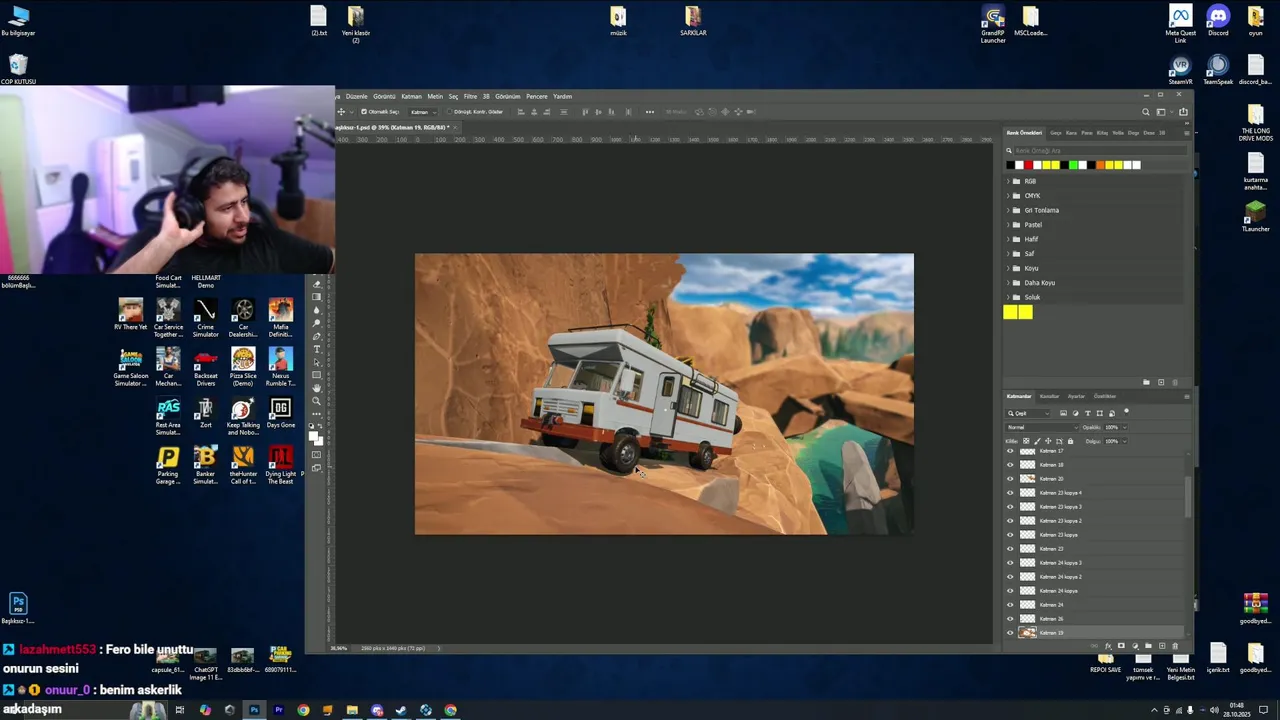
Task: Pick the green recent color swatch
Action: (1073, 165)
